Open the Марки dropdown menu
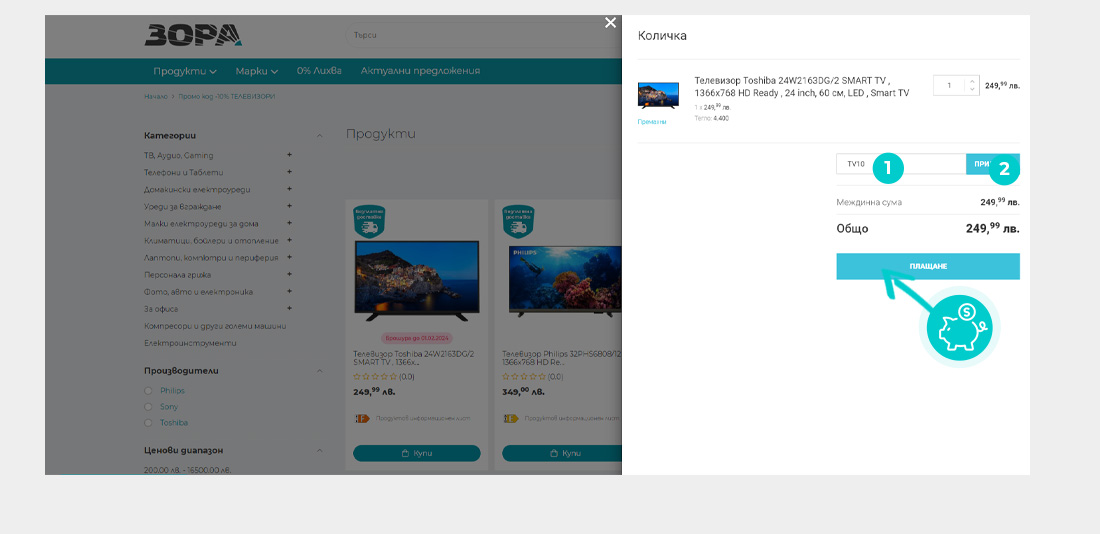Screen dimensions: 1100x534 [257, 71]
